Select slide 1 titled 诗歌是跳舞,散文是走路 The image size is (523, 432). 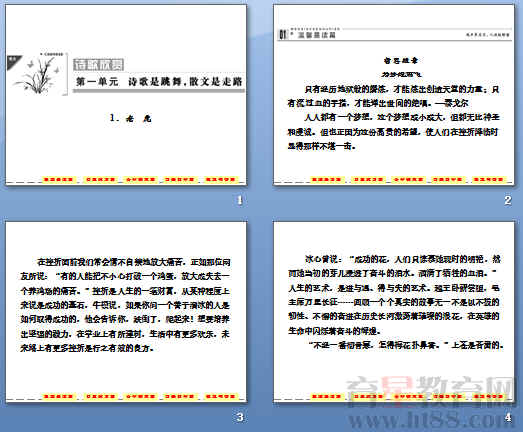[x=126, y=94]
